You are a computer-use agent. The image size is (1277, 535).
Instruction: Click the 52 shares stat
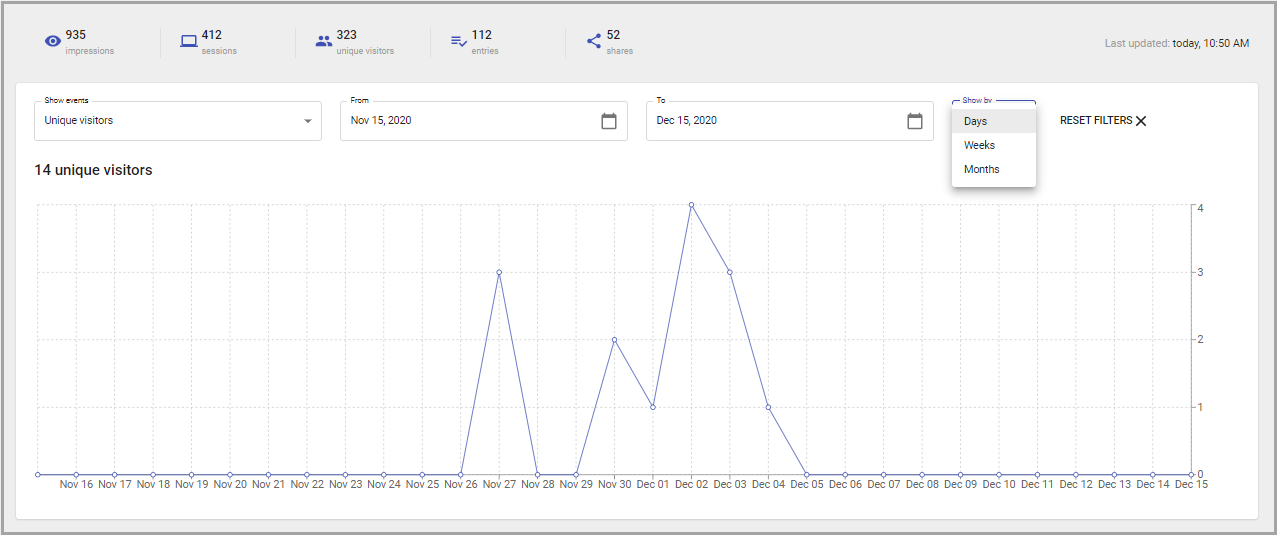coord(610,42)
